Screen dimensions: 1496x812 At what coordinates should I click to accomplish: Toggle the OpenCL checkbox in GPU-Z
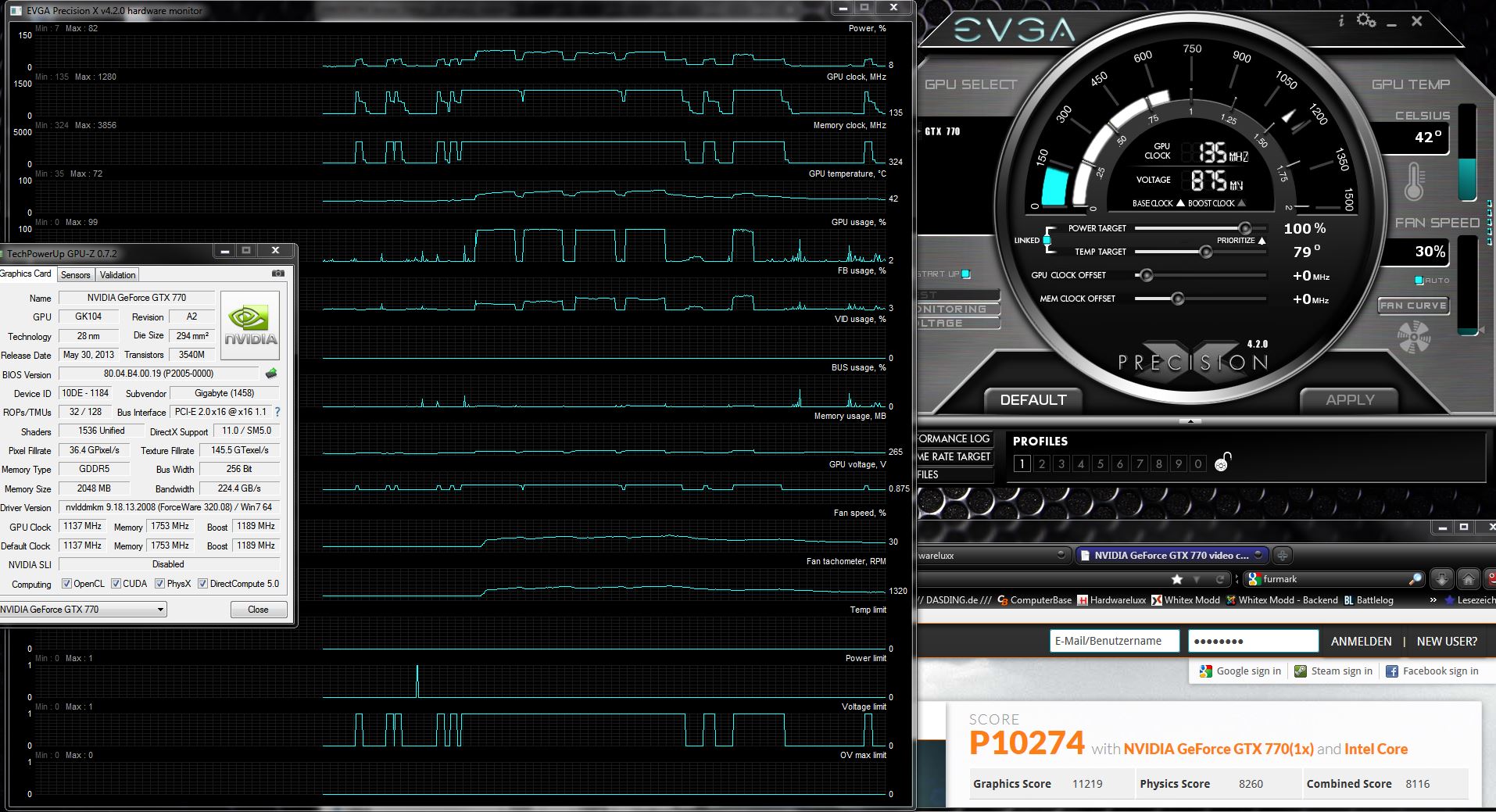pyautogui.click(x=66, y=584)
